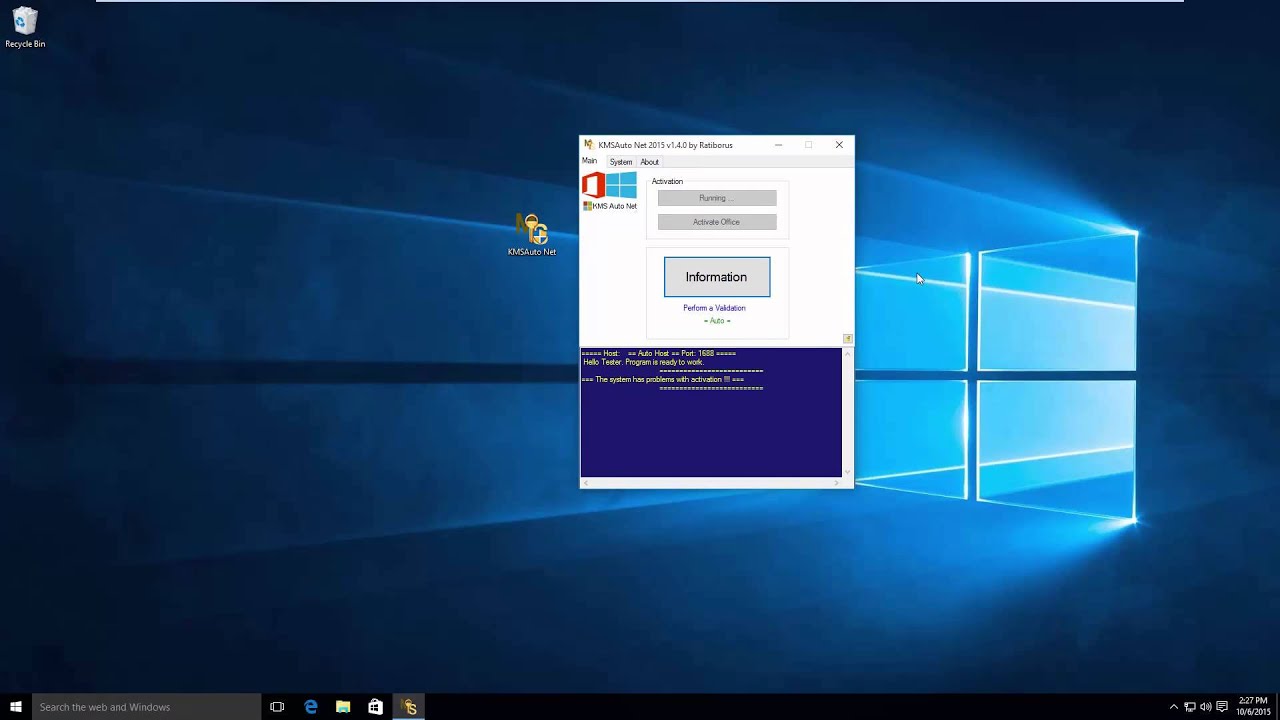Click the Perform a Validation link
This screenshot has height=720, width=1280.
point(714,308)
